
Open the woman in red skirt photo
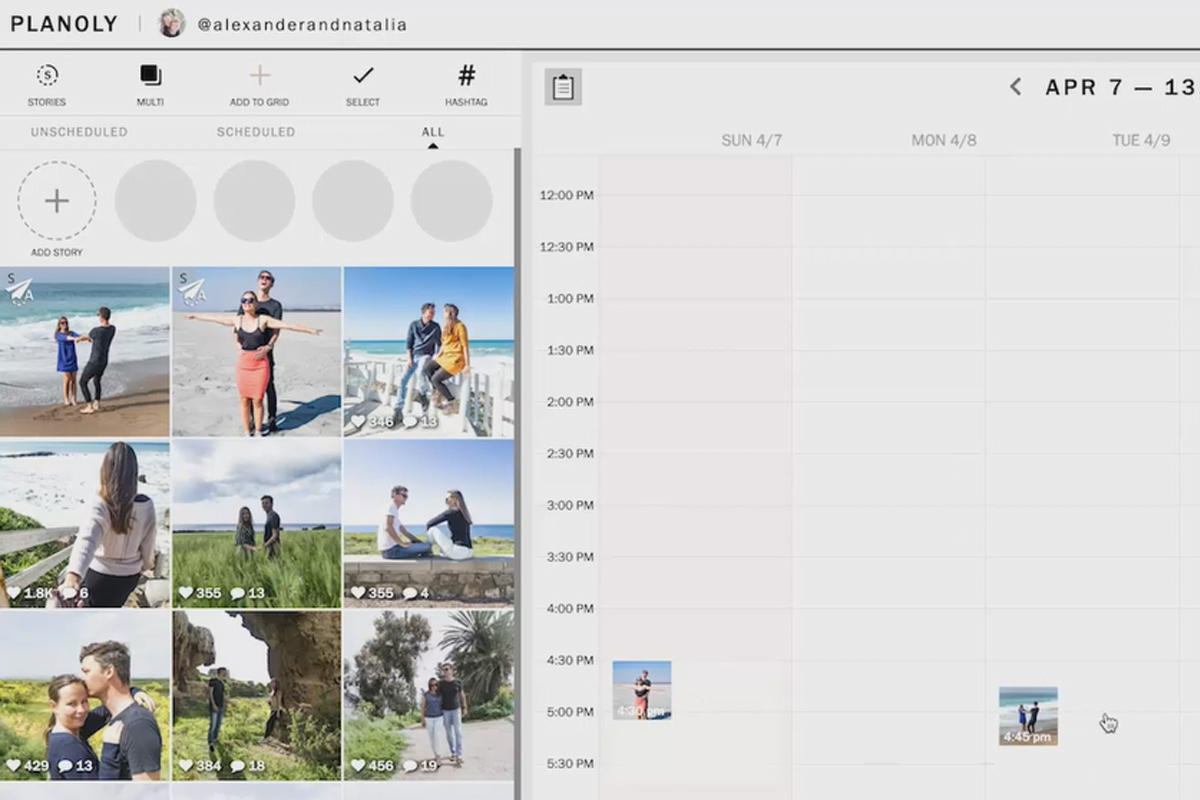(x=257, y=351)
